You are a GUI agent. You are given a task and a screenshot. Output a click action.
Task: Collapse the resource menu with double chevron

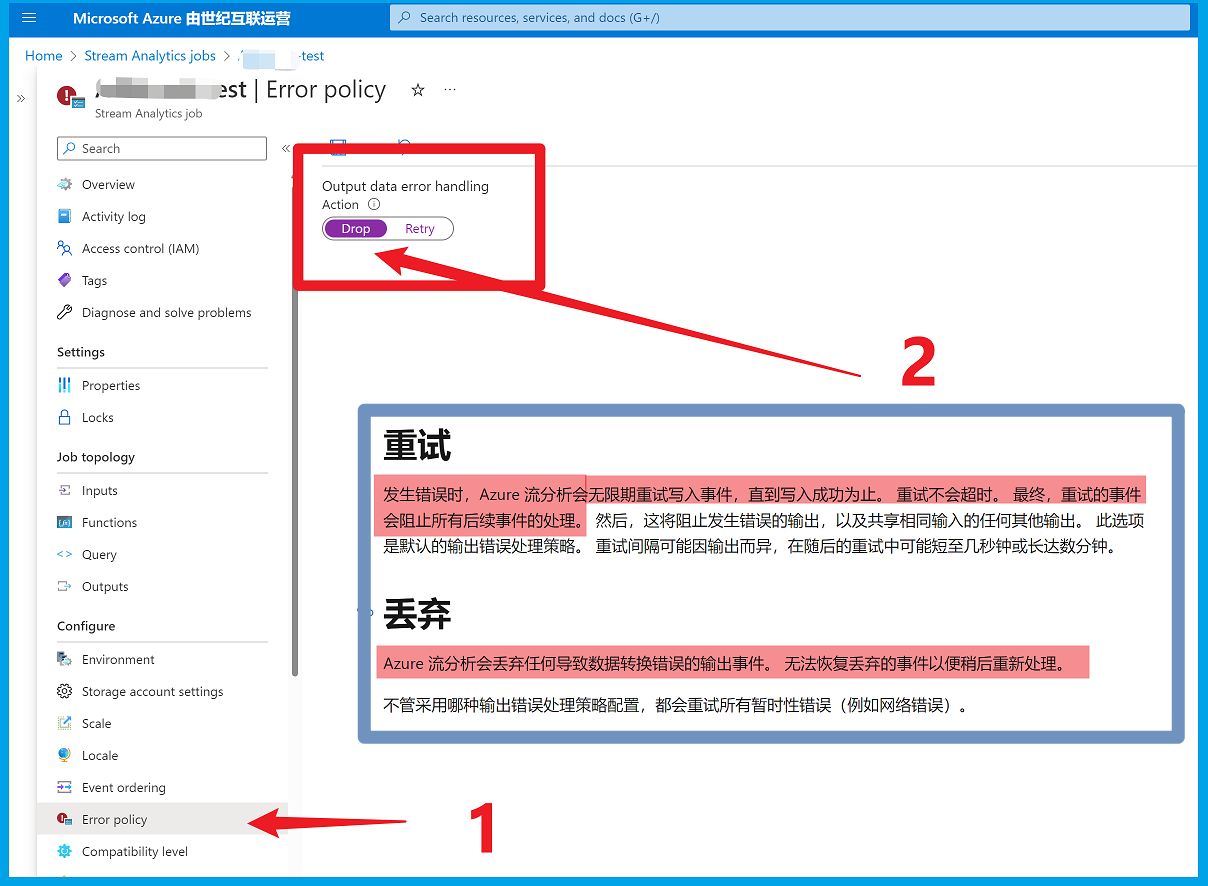point(286,148)
